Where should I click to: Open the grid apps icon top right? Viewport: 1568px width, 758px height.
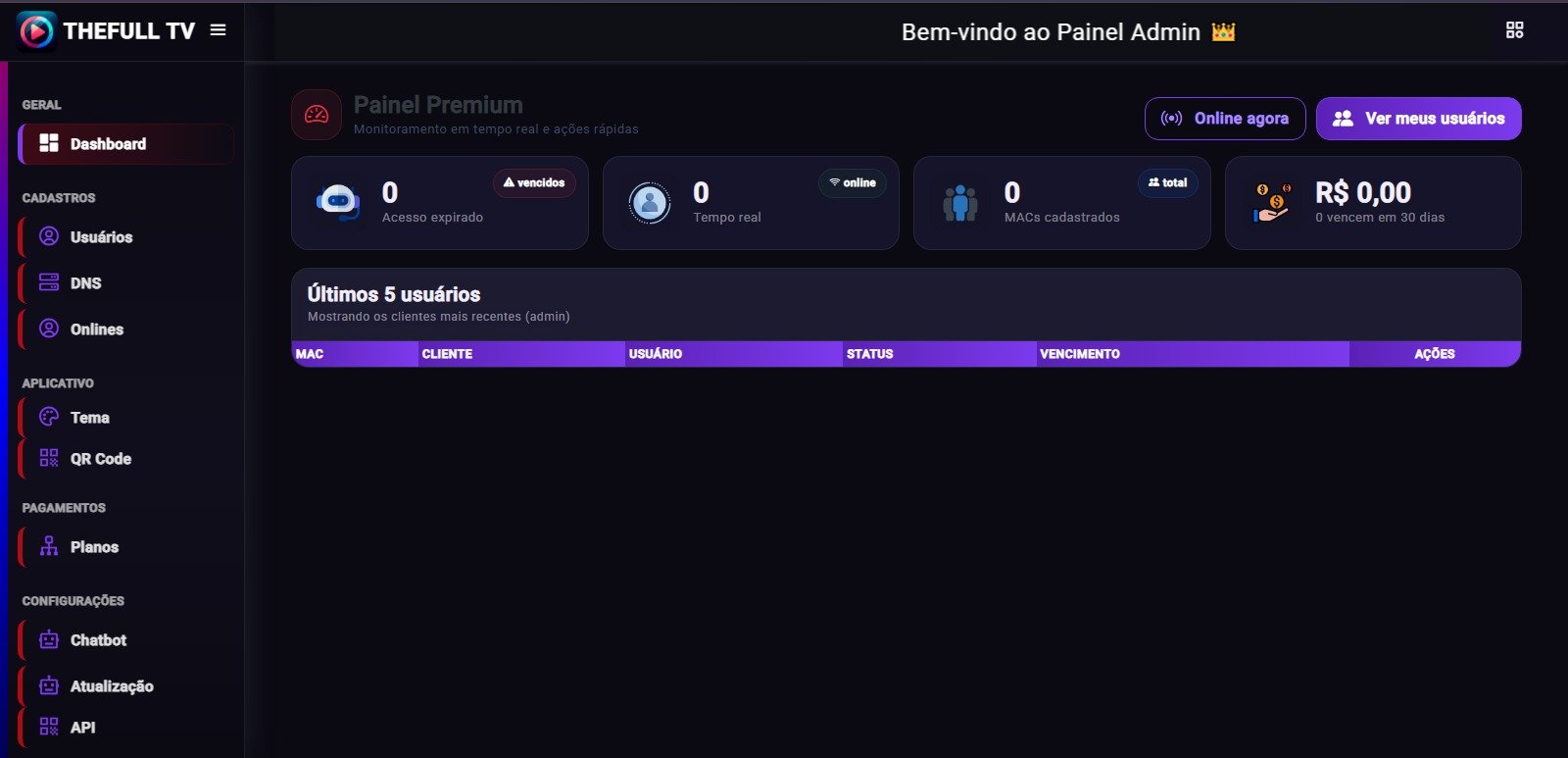coord(1514,30)
